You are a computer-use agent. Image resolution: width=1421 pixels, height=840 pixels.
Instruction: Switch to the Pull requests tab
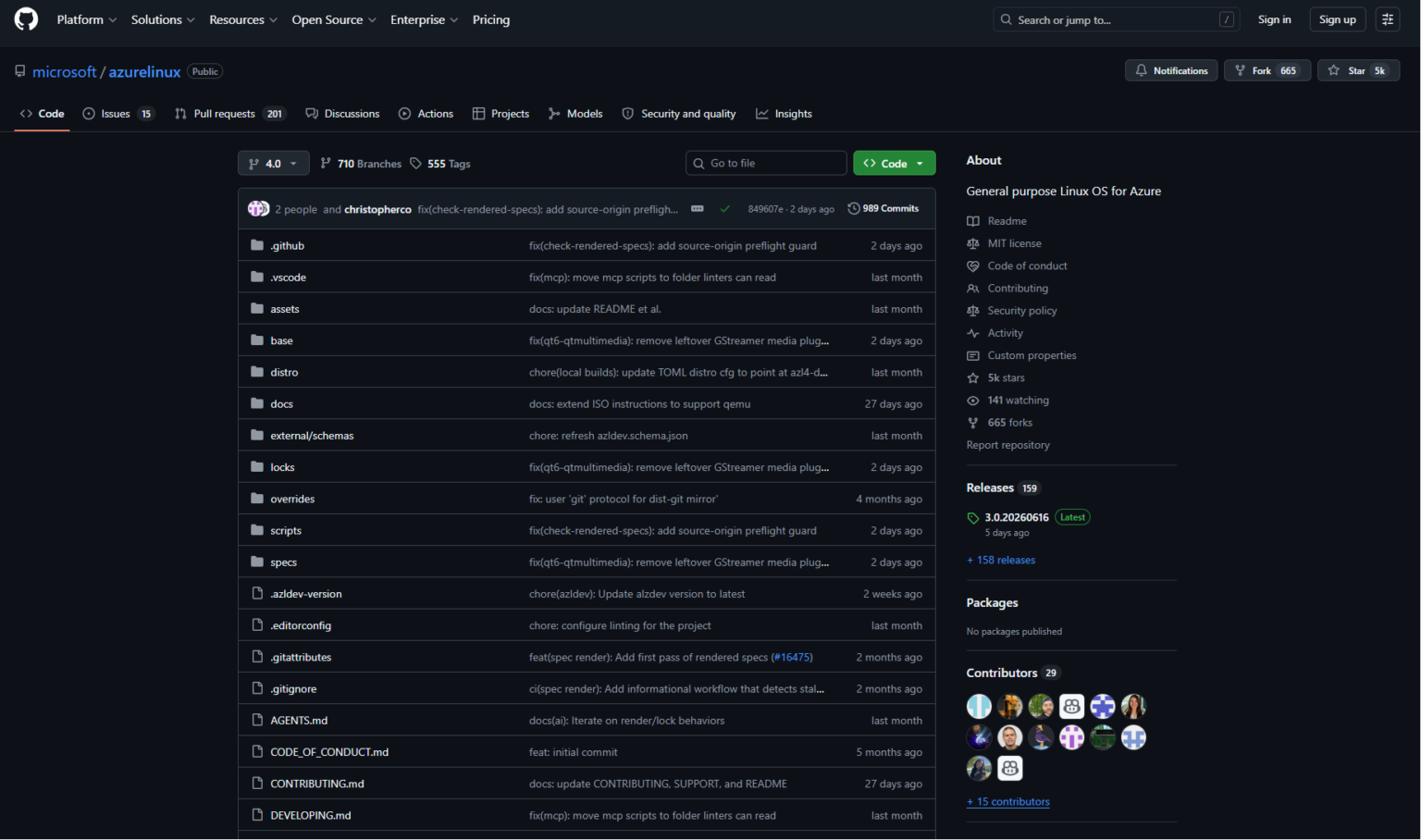click(x=229, y=114)
